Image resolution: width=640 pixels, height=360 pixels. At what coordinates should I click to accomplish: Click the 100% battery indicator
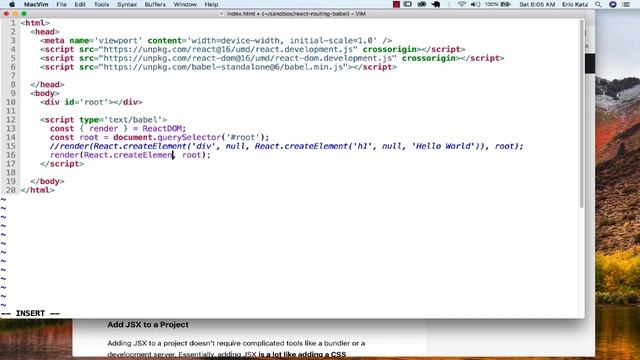(498, 4)
